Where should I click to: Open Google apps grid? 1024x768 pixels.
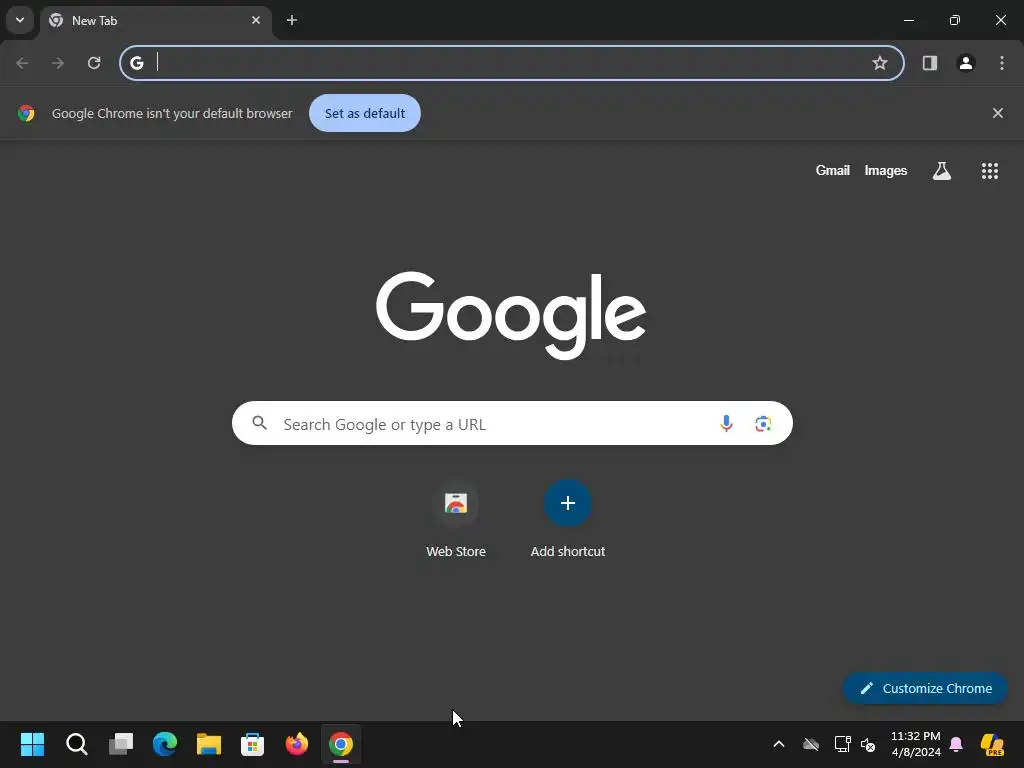(990, 170)
